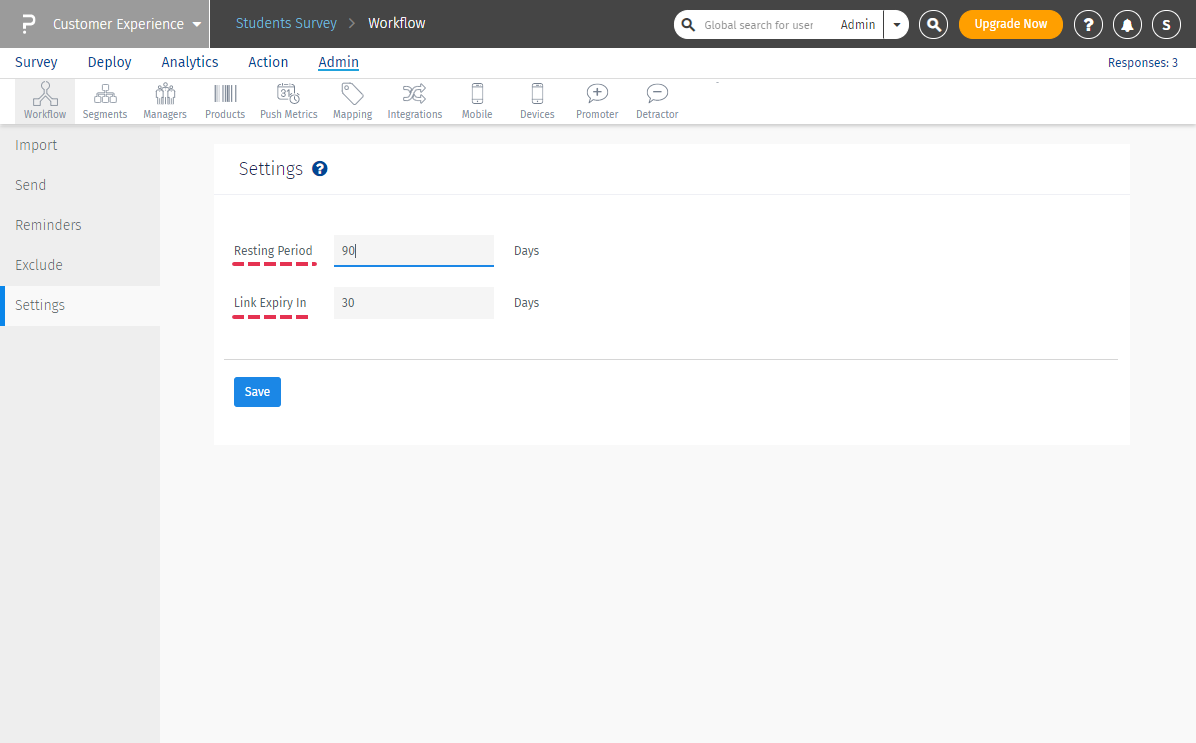This screenshot has height=743, width=1196.
Task: Select the Detractor chat icon
Action: (657, 95)
